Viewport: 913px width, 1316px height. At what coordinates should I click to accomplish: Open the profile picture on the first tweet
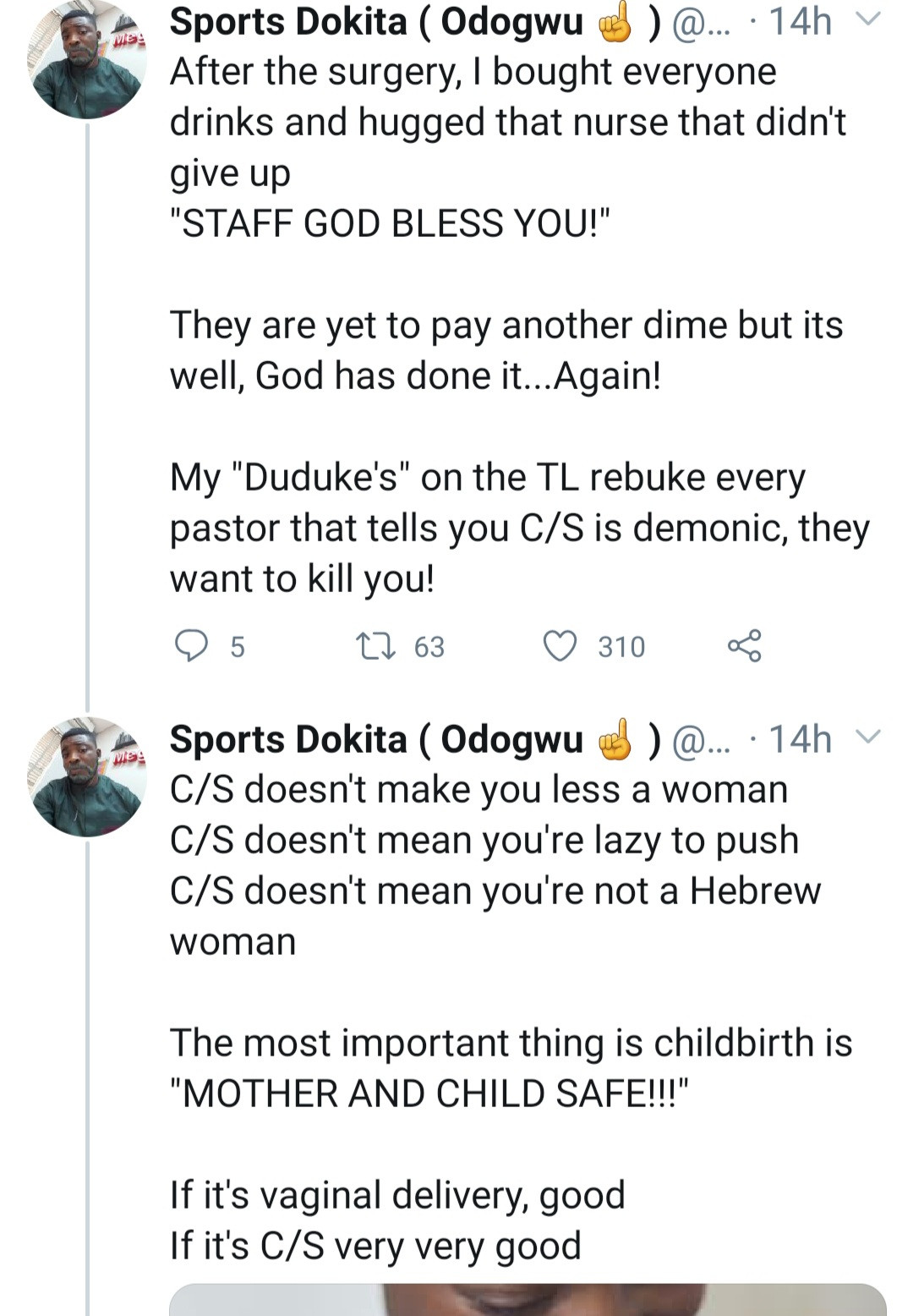[x=86, y=59]
